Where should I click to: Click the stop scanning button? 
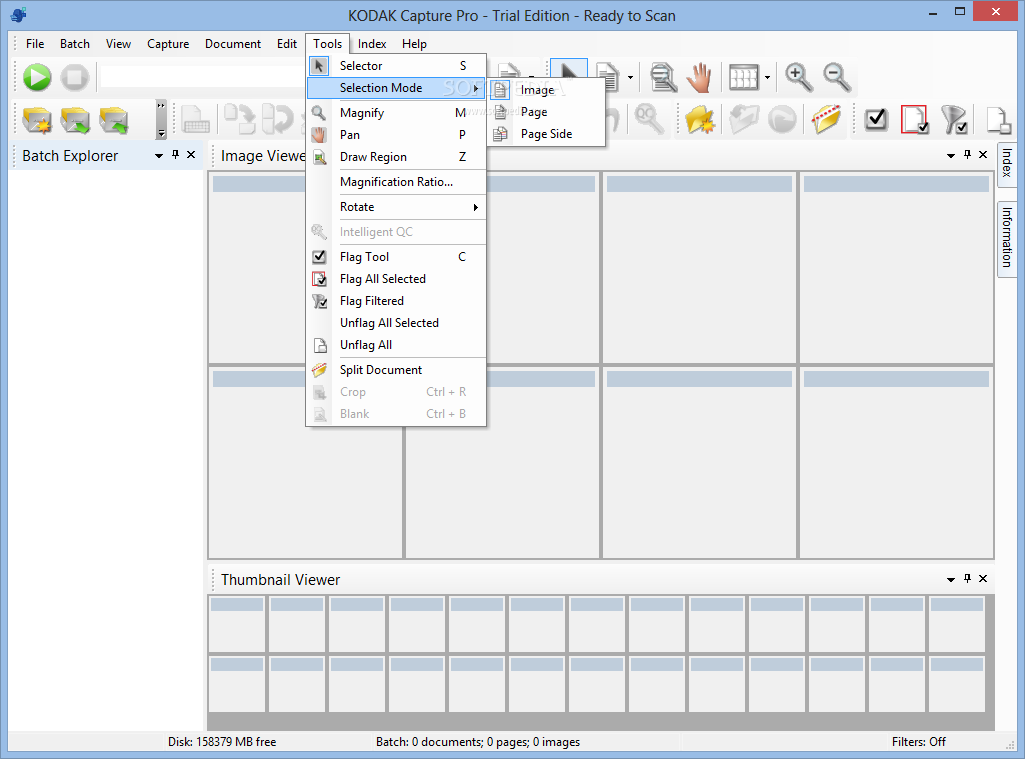pos(75,77)
